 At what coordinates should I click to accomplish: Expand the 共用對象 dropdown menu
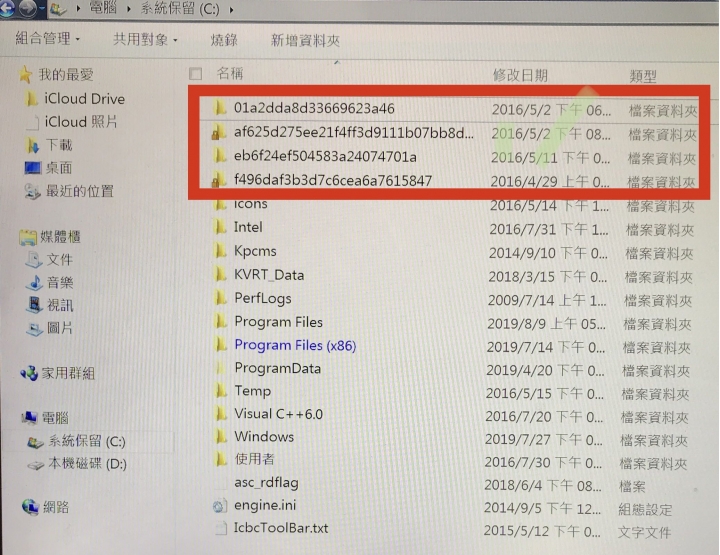tap(145, 39)
